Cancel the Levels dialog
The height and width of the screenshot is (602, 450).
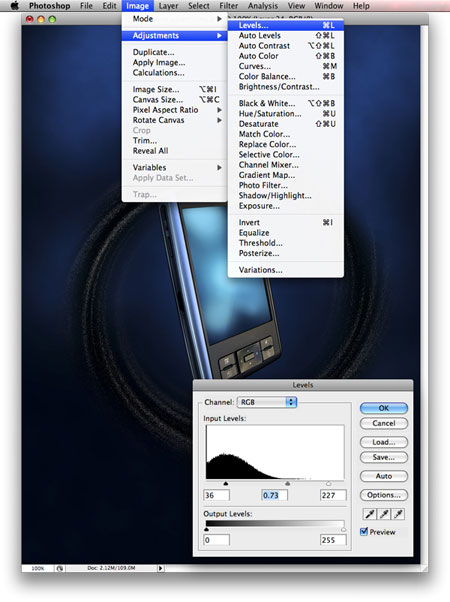pos(384,423)
